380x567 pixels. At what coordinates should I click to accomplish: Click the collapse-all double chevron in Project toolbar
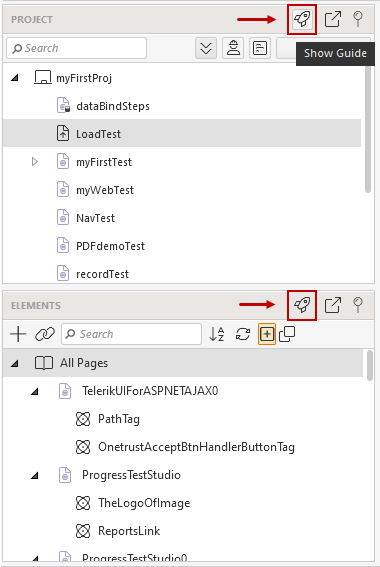click(x=206, y=48)
